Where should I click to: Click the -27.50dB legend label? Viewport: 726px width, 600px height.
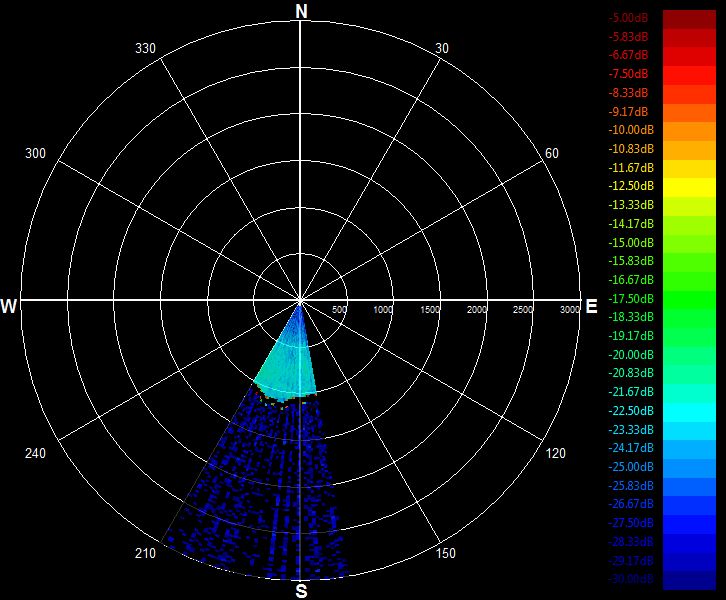pos(631,523)
